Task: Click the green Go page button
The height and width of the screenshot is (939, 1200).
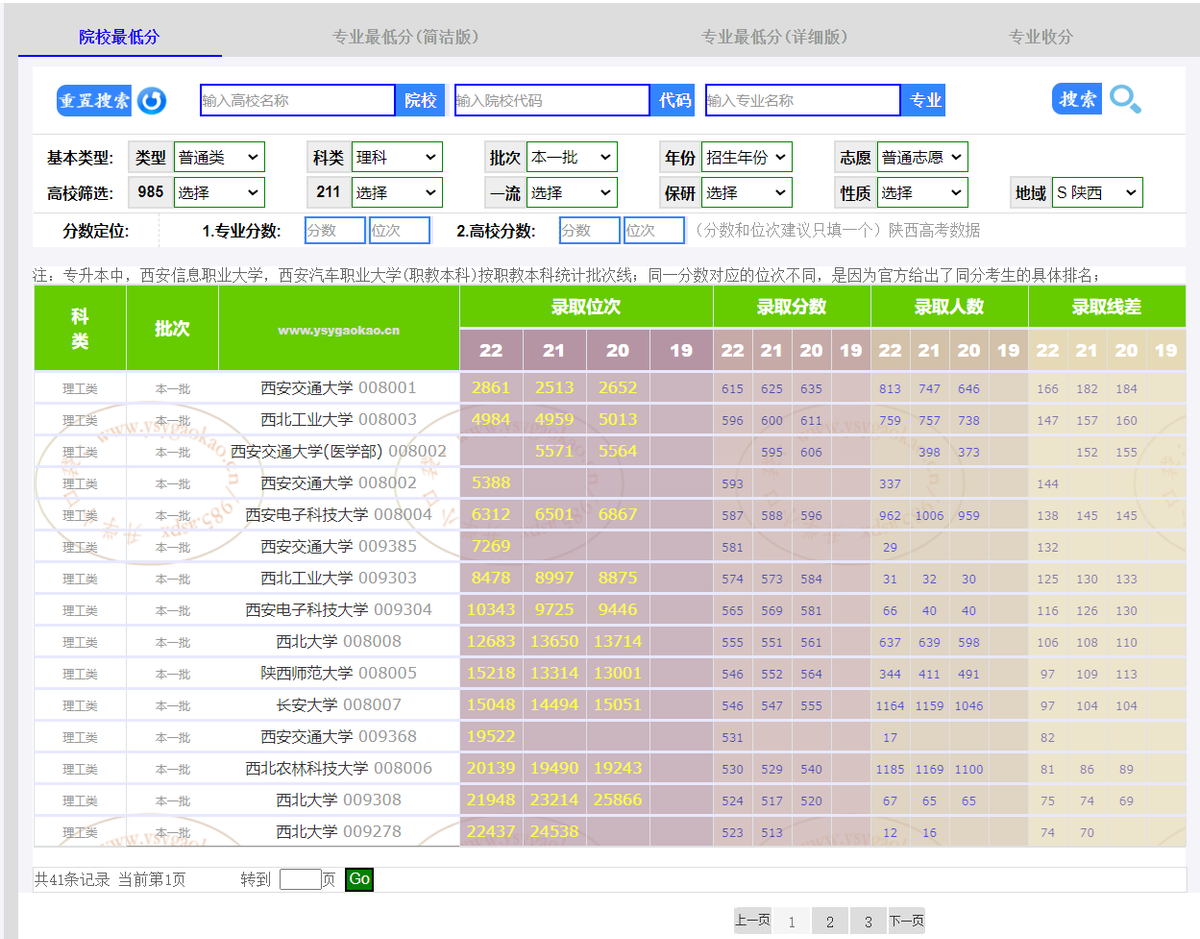Action: coord(359,880)
